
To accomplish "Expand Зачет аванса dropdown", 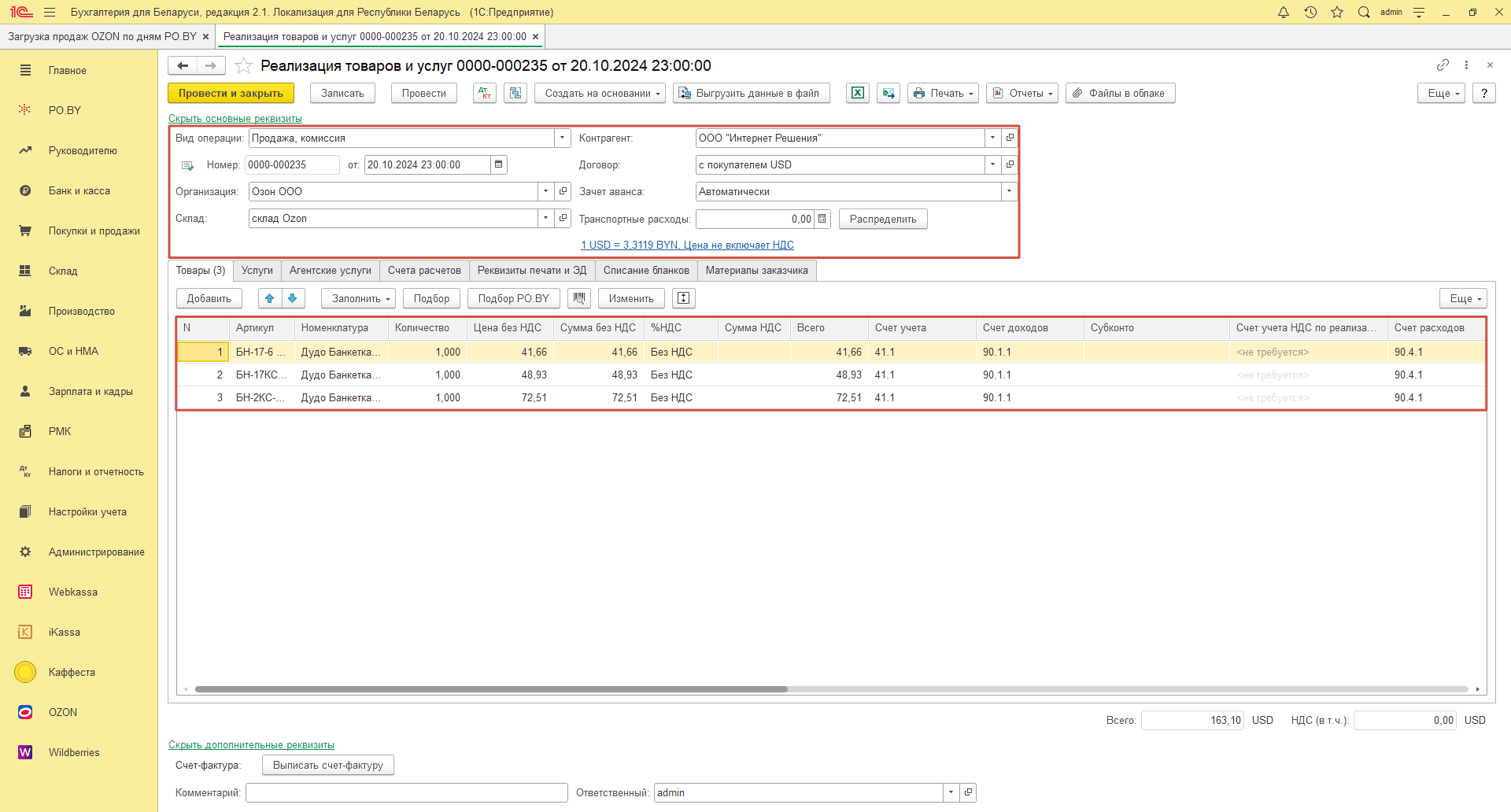I will (1010, 192).
